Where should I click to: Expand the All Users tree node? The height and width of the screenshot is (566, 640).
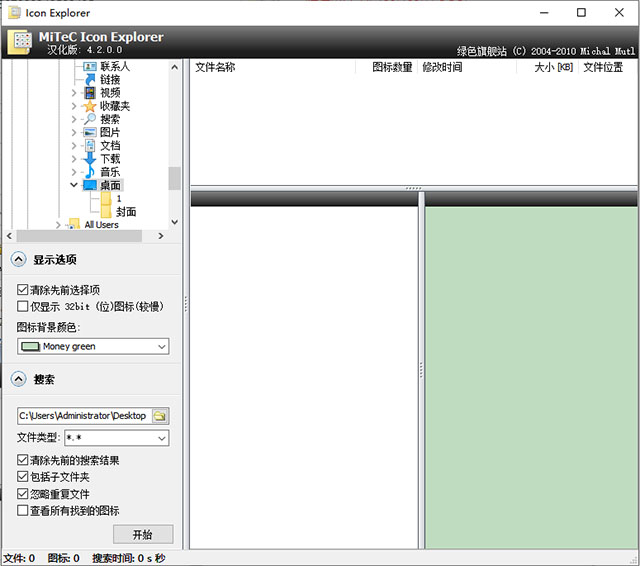(58, 225)
